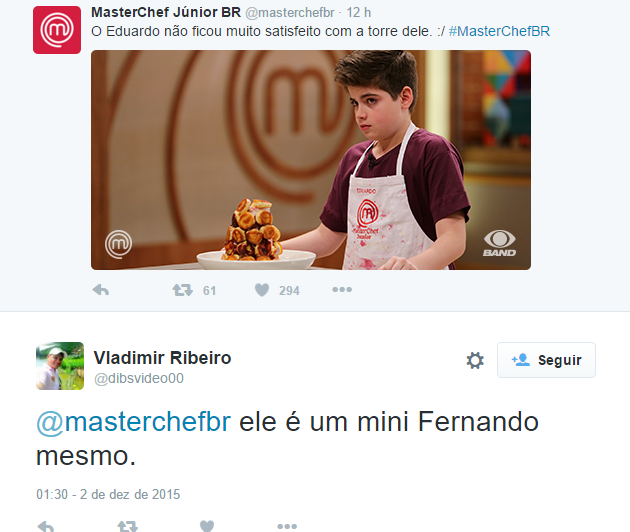The width and height of the screenshot is (630, 532).
Task: Open the 01:30 - 2 de dez timestamp
Action: click(x=108, y=494)
